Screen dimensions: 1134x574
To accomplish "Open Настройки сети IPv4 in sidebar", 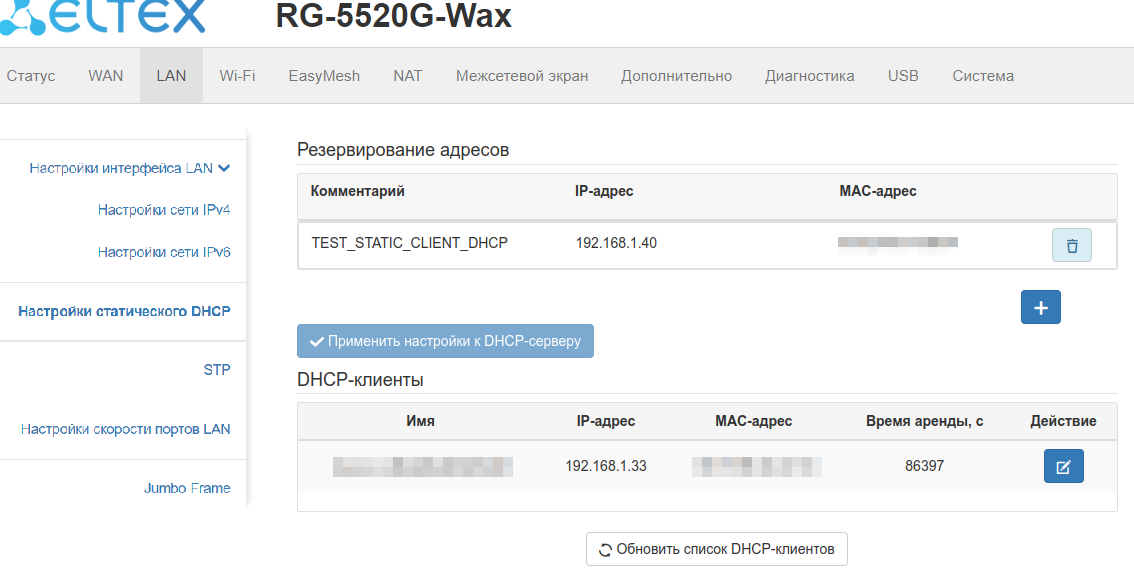I will click(164, 210).
